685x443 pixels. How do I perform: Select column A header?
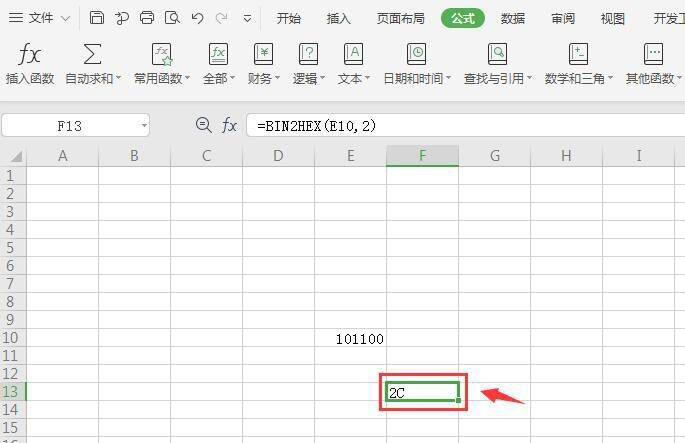62,156
